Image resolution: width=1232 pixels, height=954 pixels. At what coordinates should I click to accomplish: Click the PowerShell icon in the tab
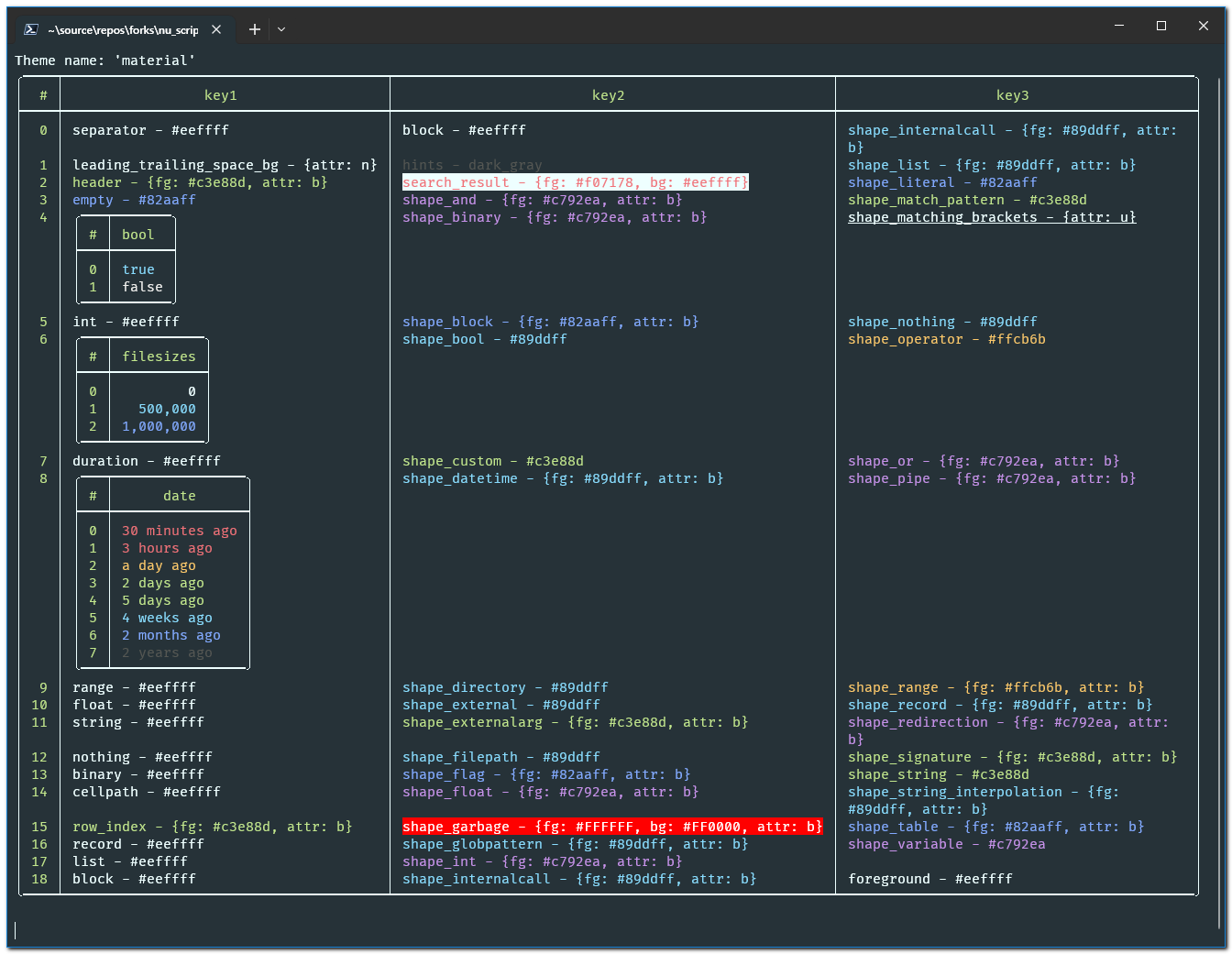[30, 29]
